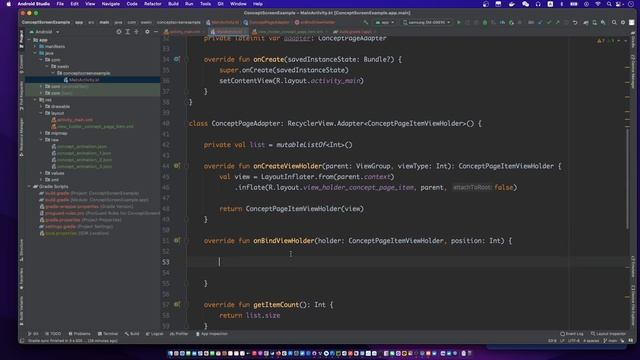
Task: Expand the manifests folder node
Action: click(35, 47)
